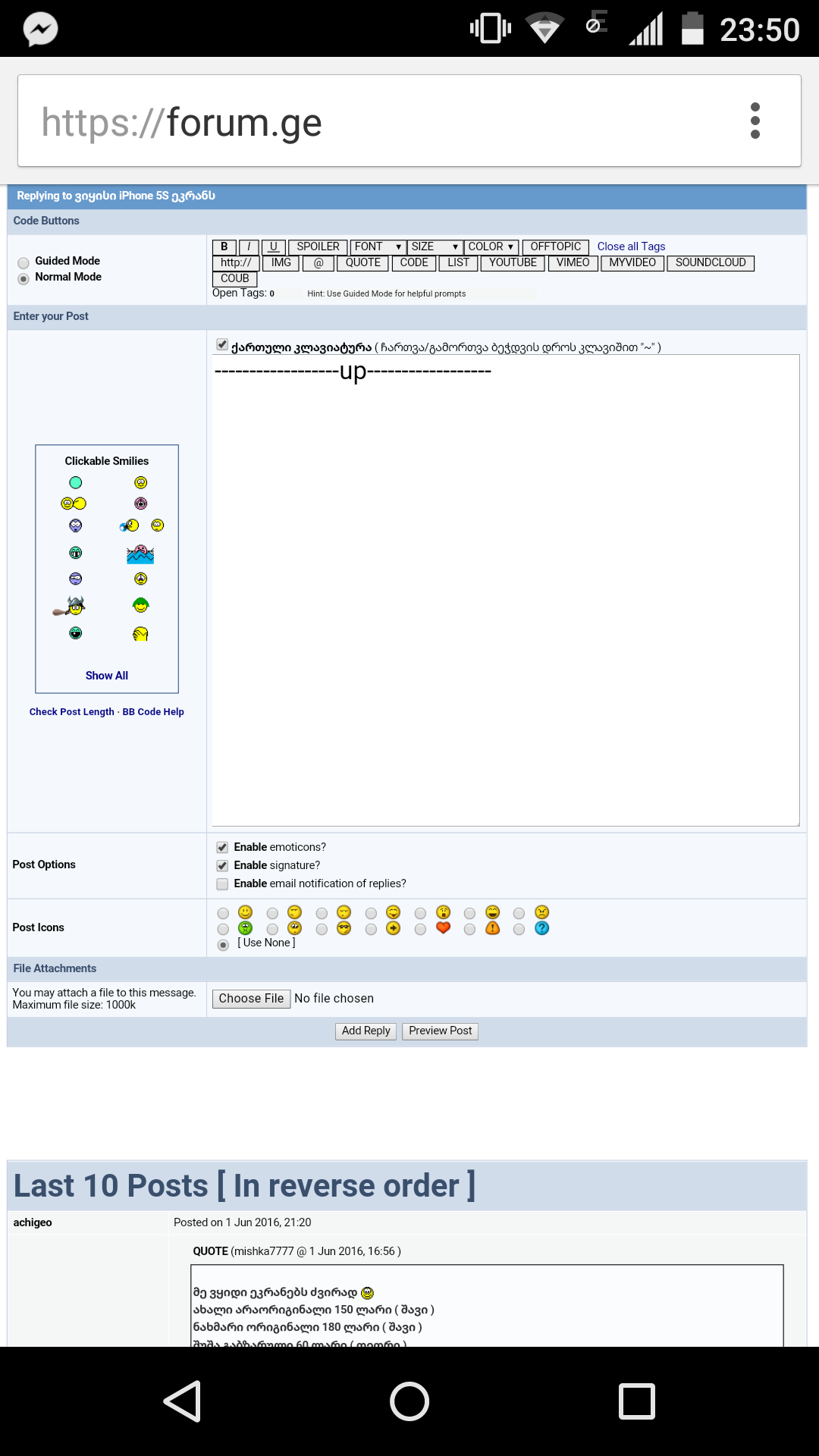The width and height of the screenshot is (819, 1456).
Task: Insert the yellow peace-sign smiley
Action: (x=141, y=579)
